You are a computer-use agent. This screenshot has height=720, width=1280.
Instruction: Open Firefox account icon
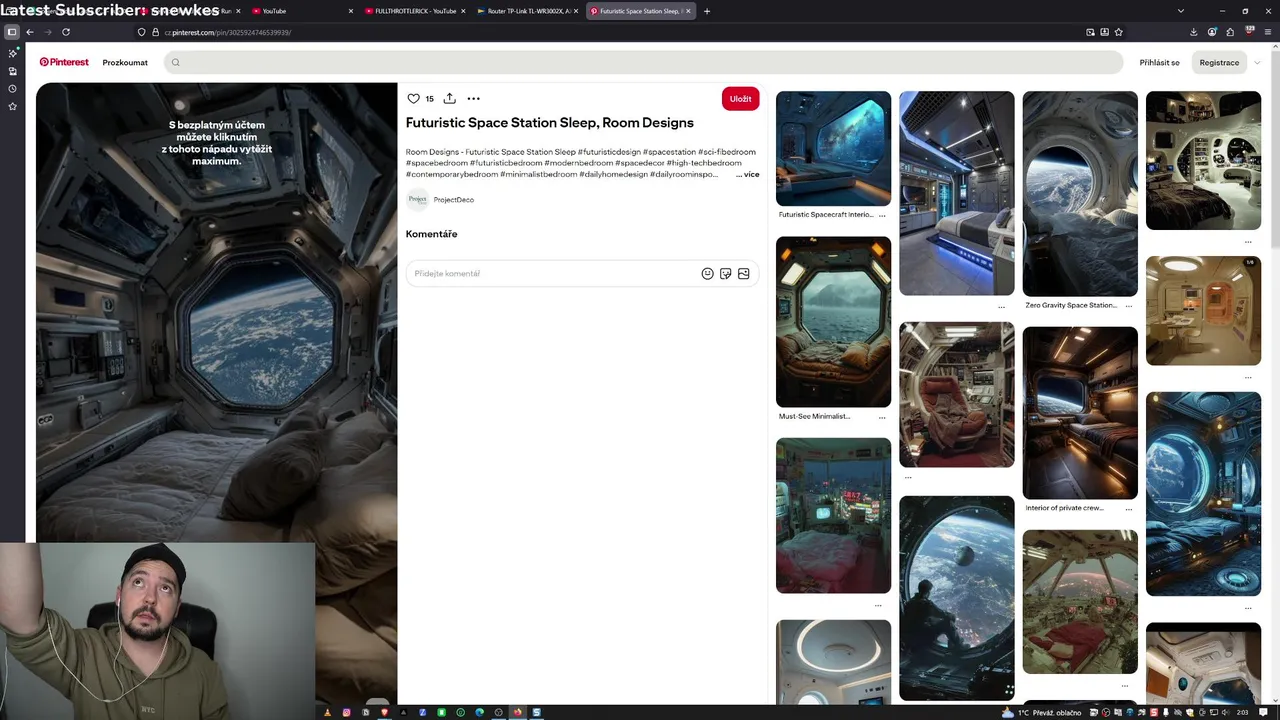coord(1212,32)
